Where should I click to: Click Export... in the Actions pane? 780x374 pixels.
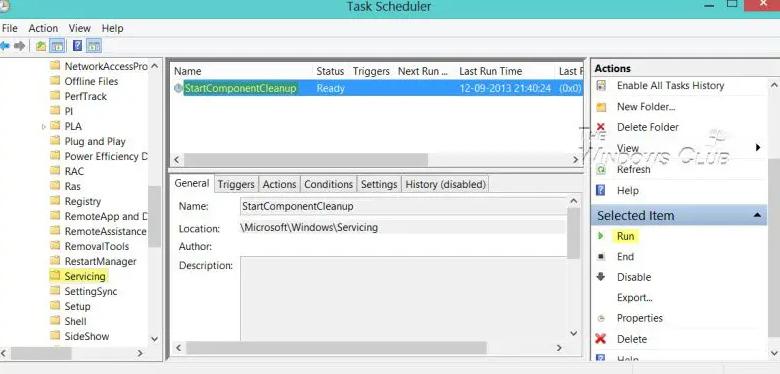[x=635, y=298]
